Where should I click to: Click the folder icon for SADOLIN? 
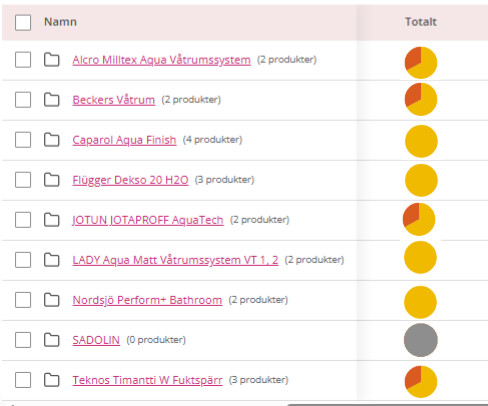pyautogui.click(x=52, y=339)
